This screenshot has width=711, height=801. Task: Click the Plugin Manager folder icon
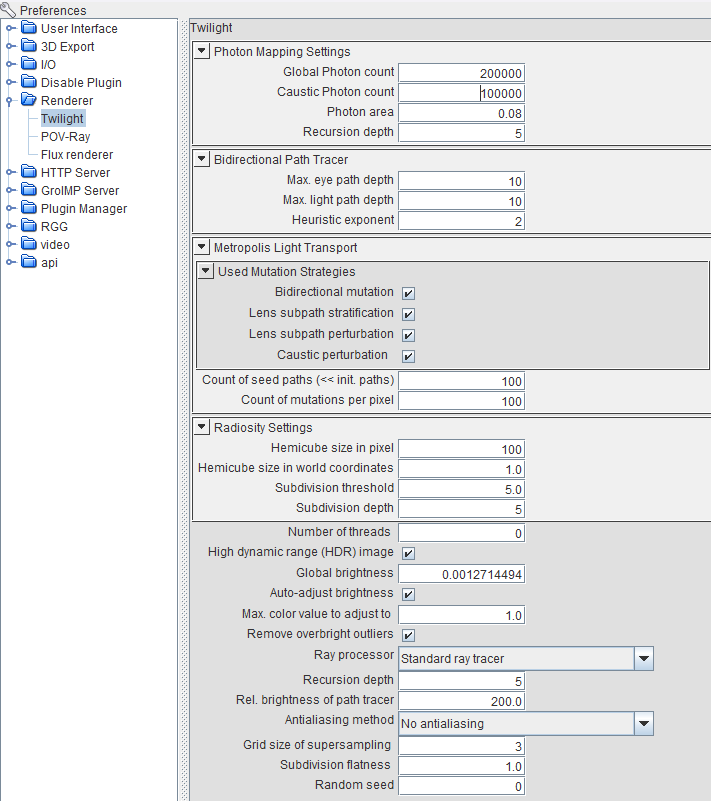pyautogui.click(x=29, y=208)
